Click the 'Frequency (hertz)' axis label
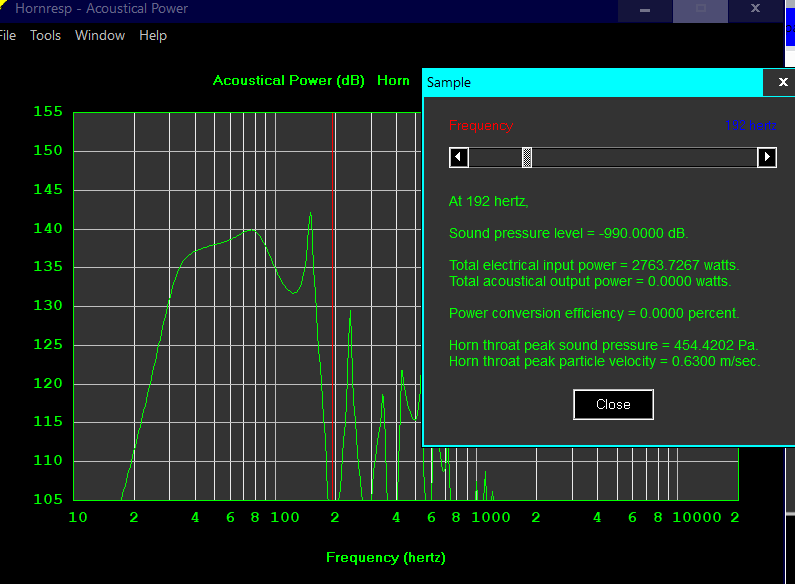The width and height of the screenshot is (795, 584). [385, 558]
